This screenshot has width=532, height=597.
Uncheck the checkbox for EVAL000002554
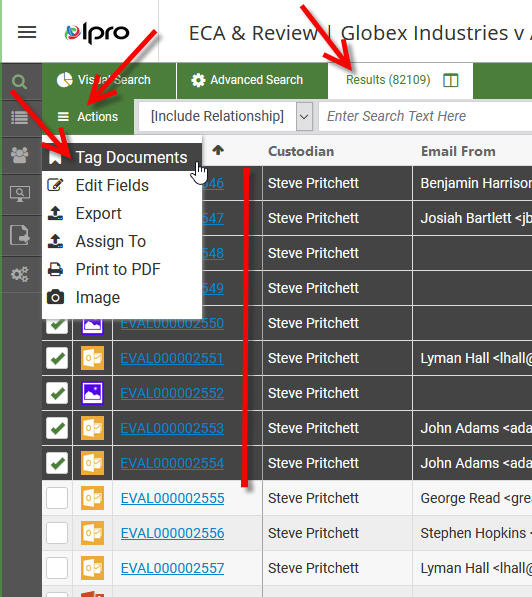coord(57,463)
